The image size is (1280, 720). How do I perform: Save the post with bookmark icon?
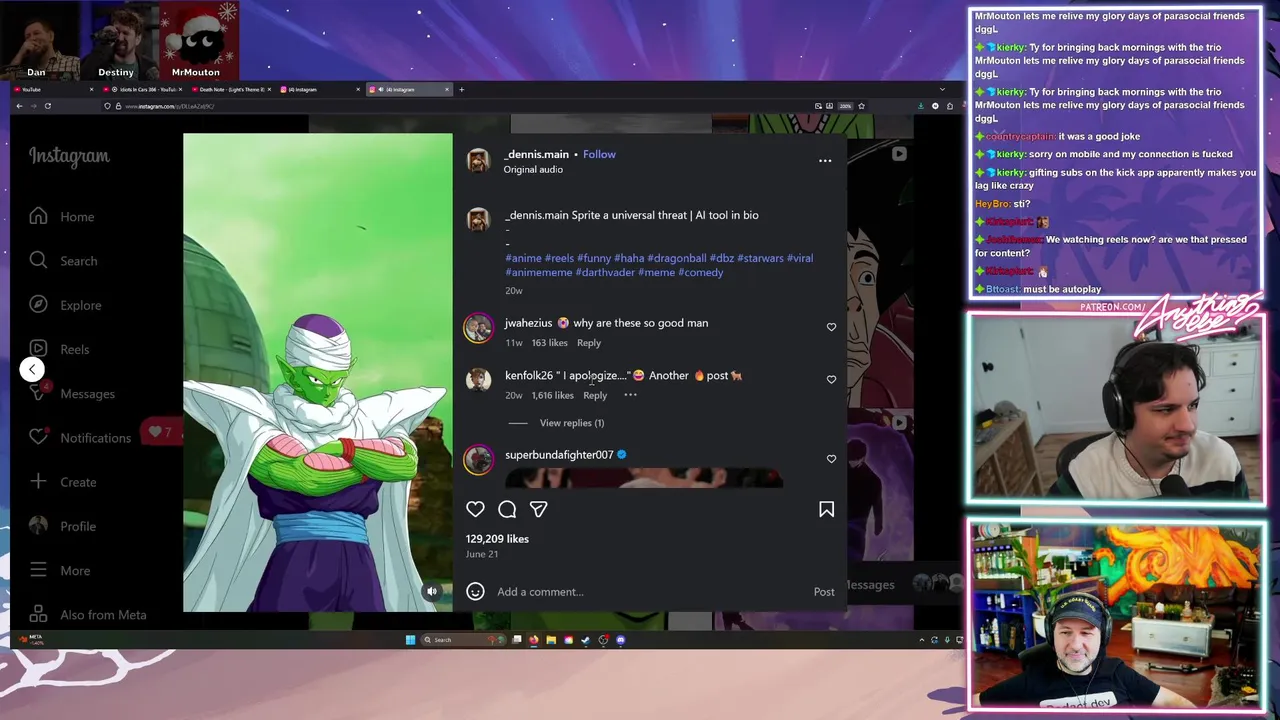point(826,510)
